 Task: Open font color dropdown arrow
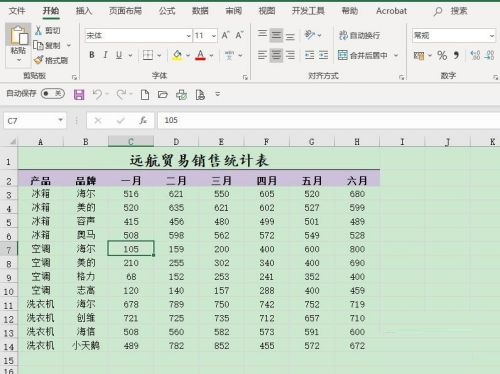(211, 55)
